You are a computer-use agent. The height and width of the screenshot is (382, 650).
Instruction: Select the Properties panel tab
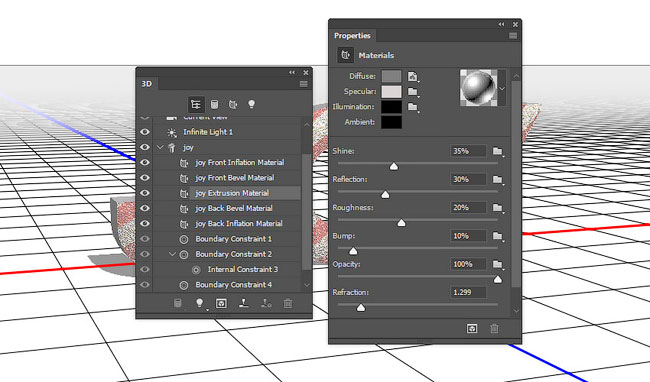coord(352,36)
